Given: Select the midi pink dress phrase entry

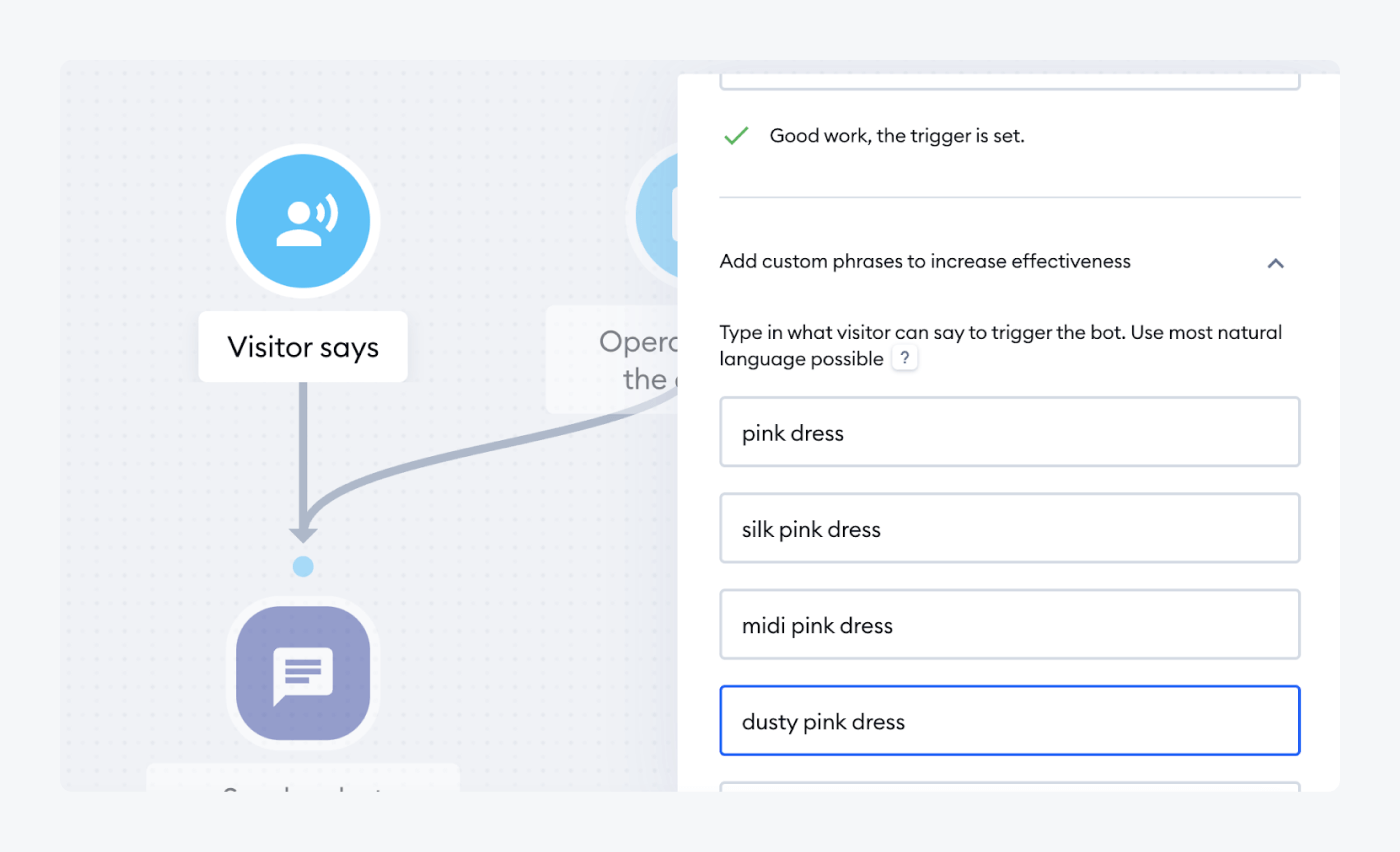Looking at the screenshot, I should 1009,624.
